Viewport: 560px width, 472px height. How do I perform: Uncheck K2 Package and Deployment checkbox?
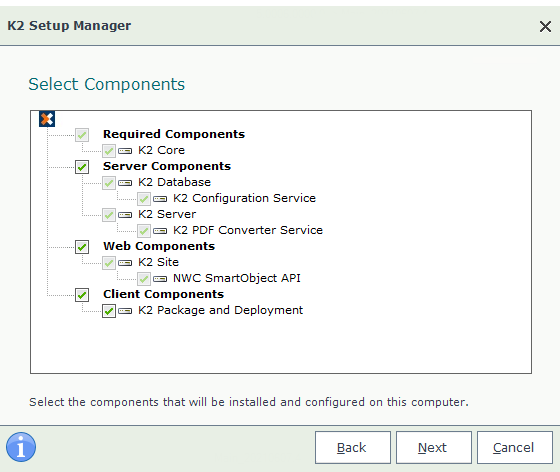pyautogui.click(x=109, y=311)
